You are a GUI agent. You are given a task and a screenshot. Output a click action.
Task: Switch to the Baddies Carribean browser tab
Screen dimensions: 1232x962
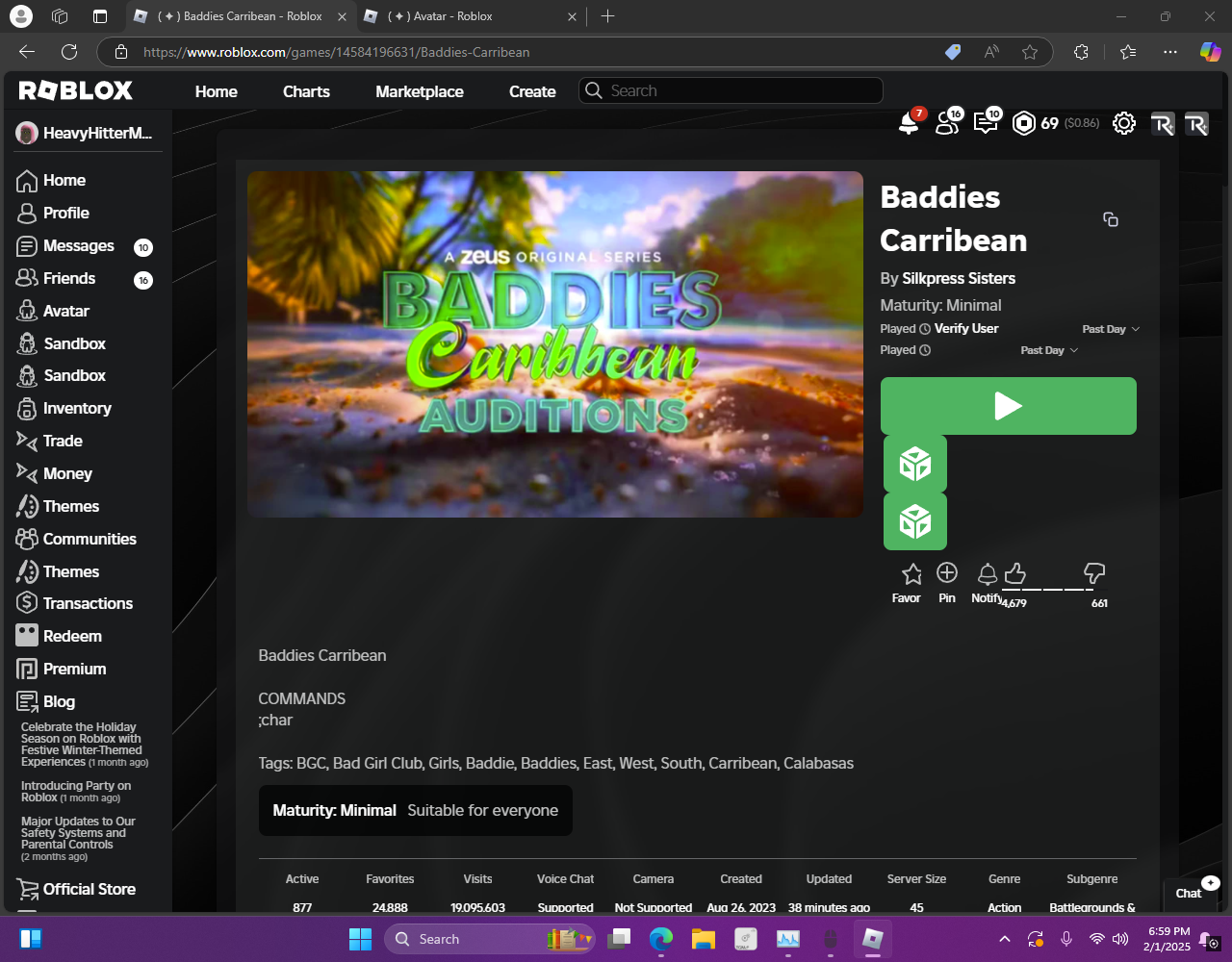tap(241, 16)
